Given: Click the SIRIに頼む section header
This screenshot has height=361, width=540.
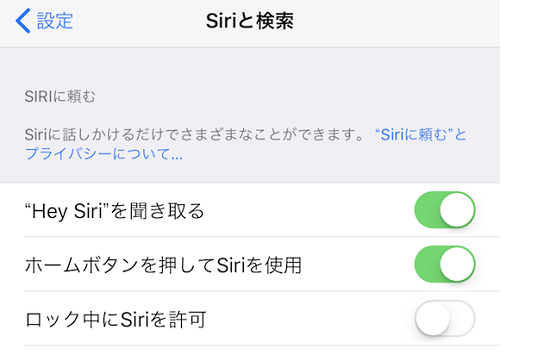Looking at the screenshot, I should click(60, 96).
